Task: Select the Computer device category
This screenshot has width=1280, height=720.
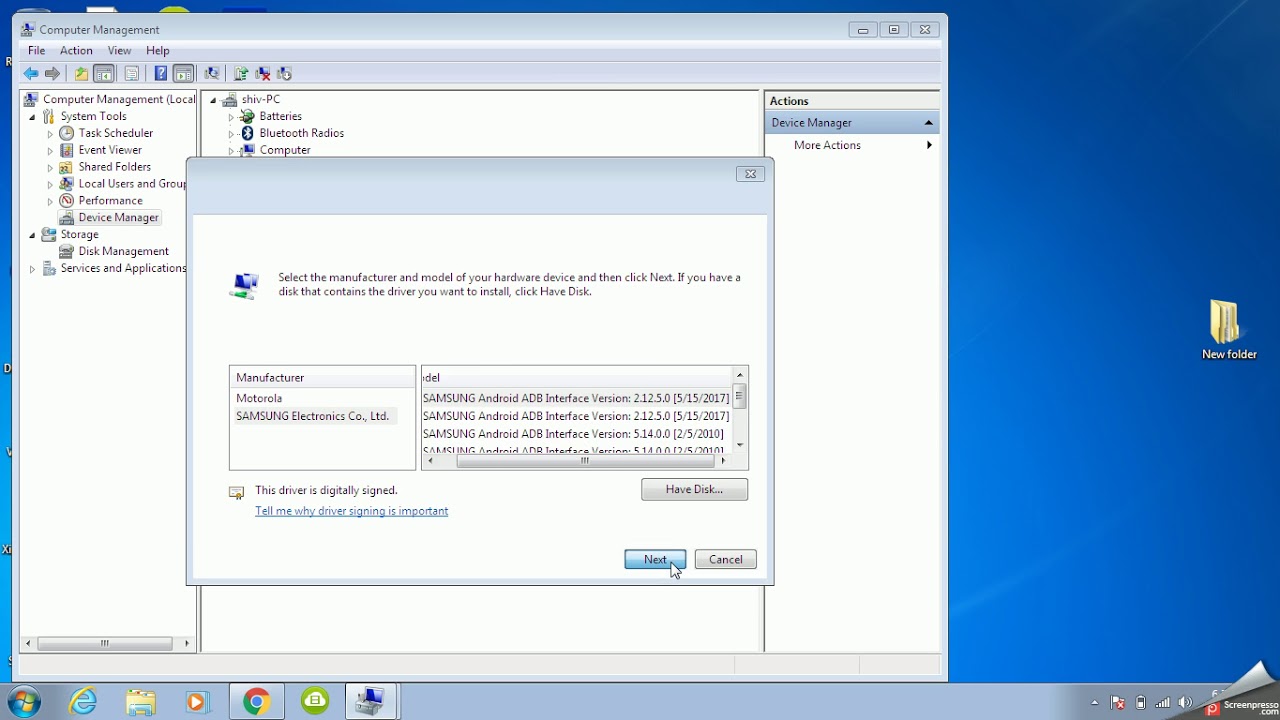Action: [x=285, y=150]
